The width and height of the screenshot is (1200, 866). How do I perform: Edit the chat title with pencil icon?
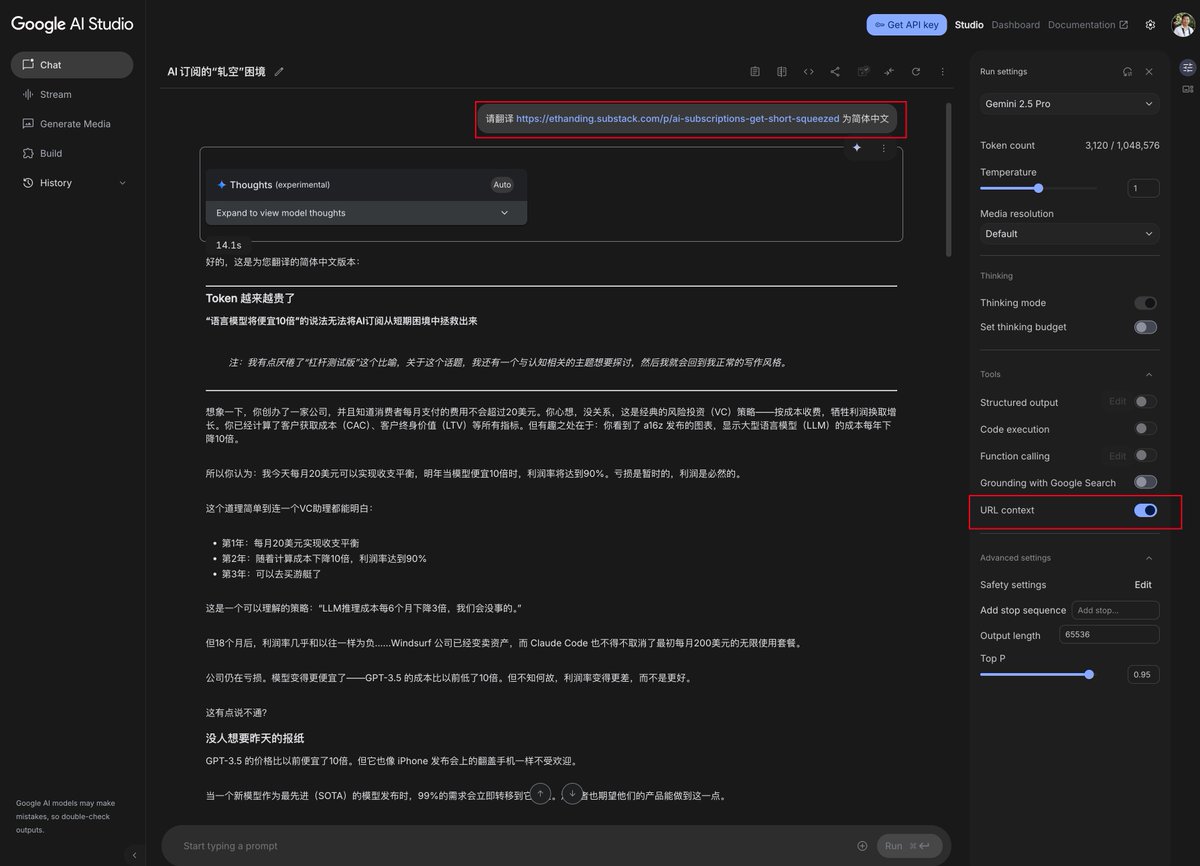point(279,72)
